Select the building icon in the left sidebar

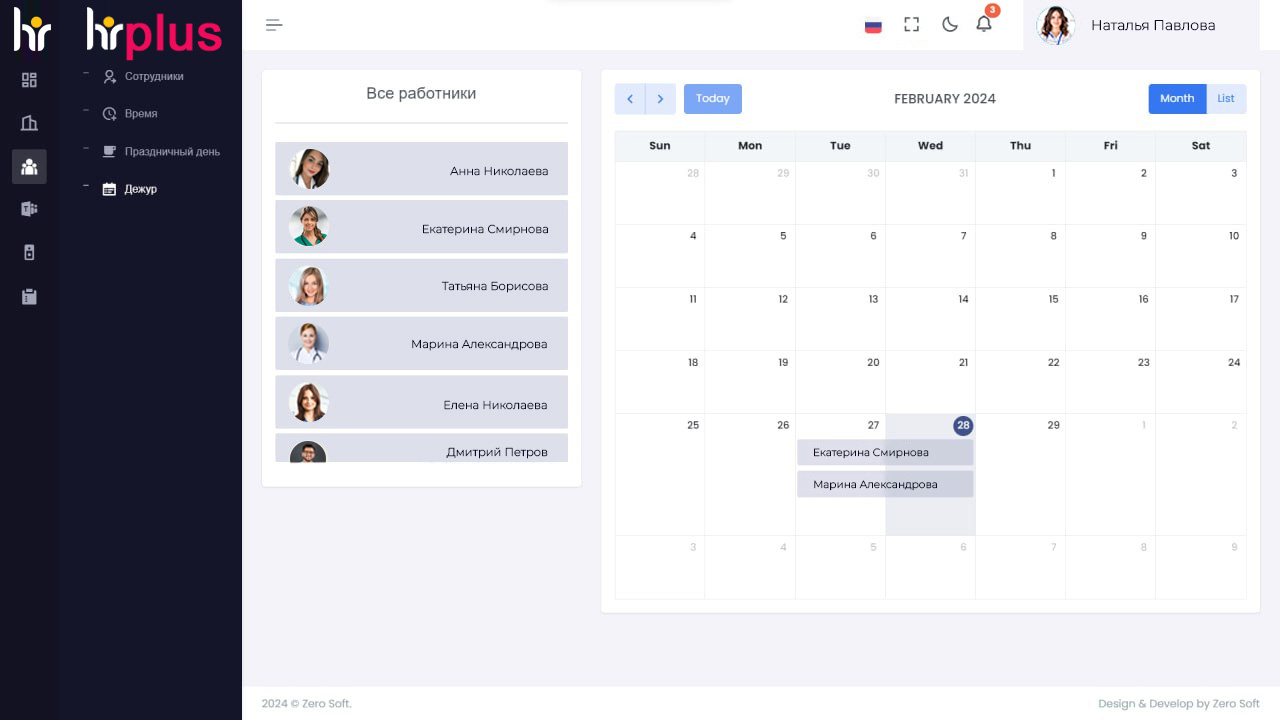(x=29, y=123)
